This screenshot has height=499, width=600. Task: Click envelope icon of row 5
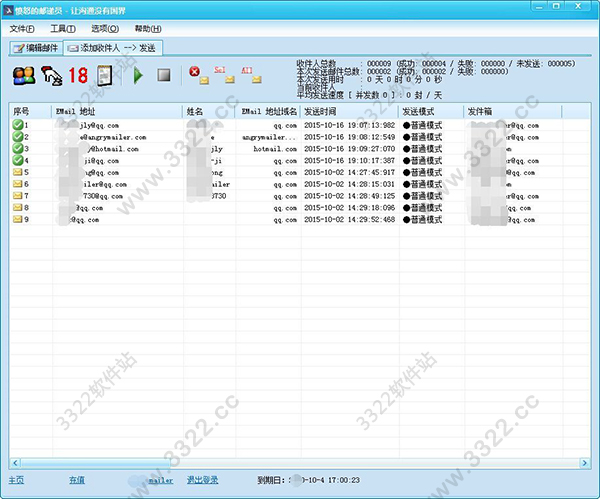point(18,172)
